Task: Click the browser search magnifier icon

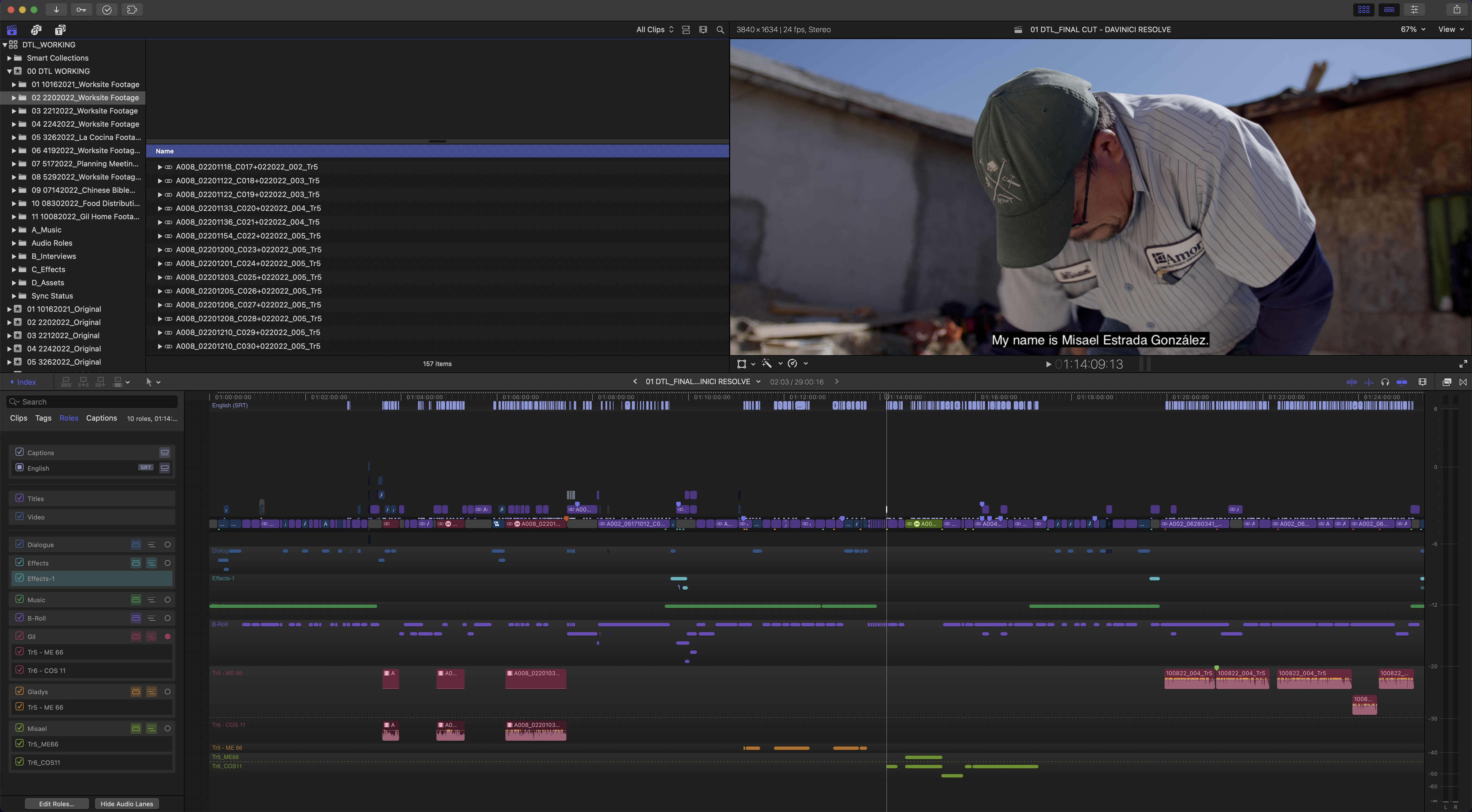Action: 720,30
